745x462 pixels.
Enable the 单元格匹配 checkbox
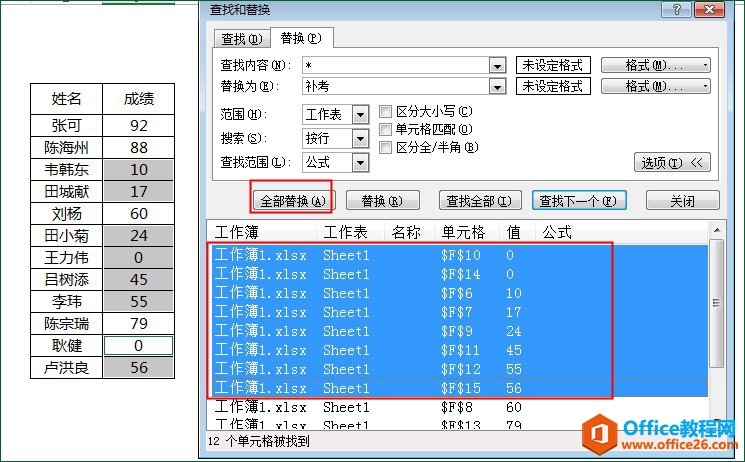coord(385,129)
